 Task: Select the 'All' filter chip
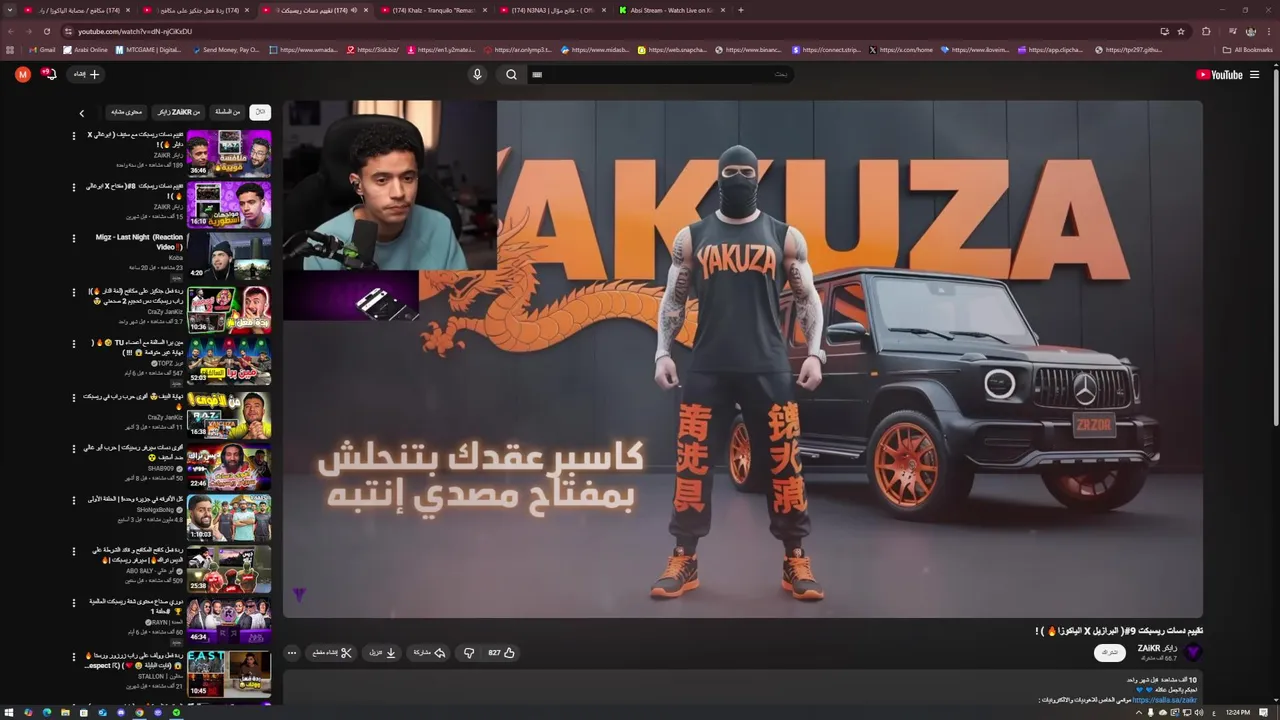click(x=260, y=112)
